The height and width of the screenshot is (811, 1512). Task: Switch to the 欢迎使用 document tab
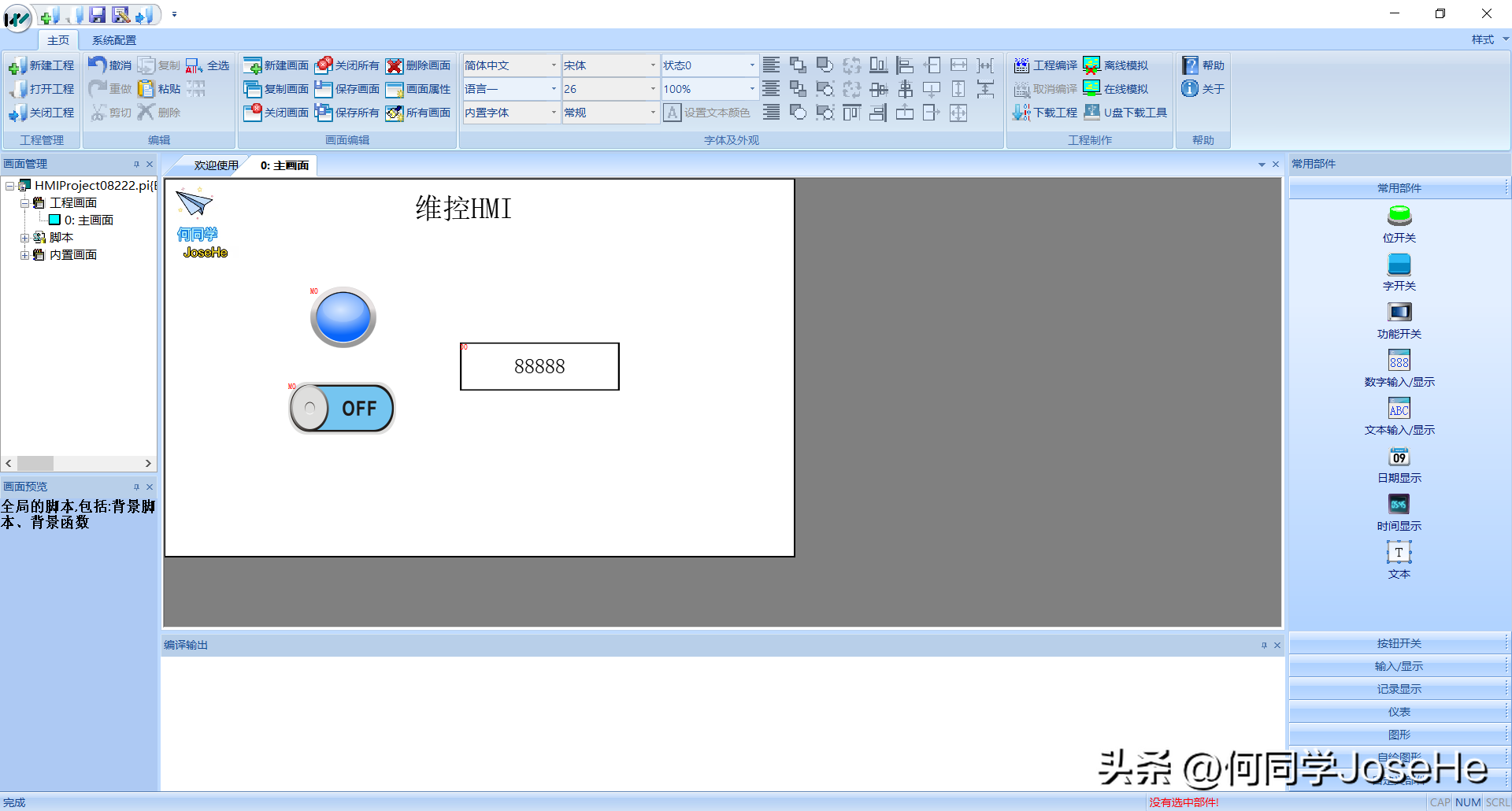[x=216, y=165]
